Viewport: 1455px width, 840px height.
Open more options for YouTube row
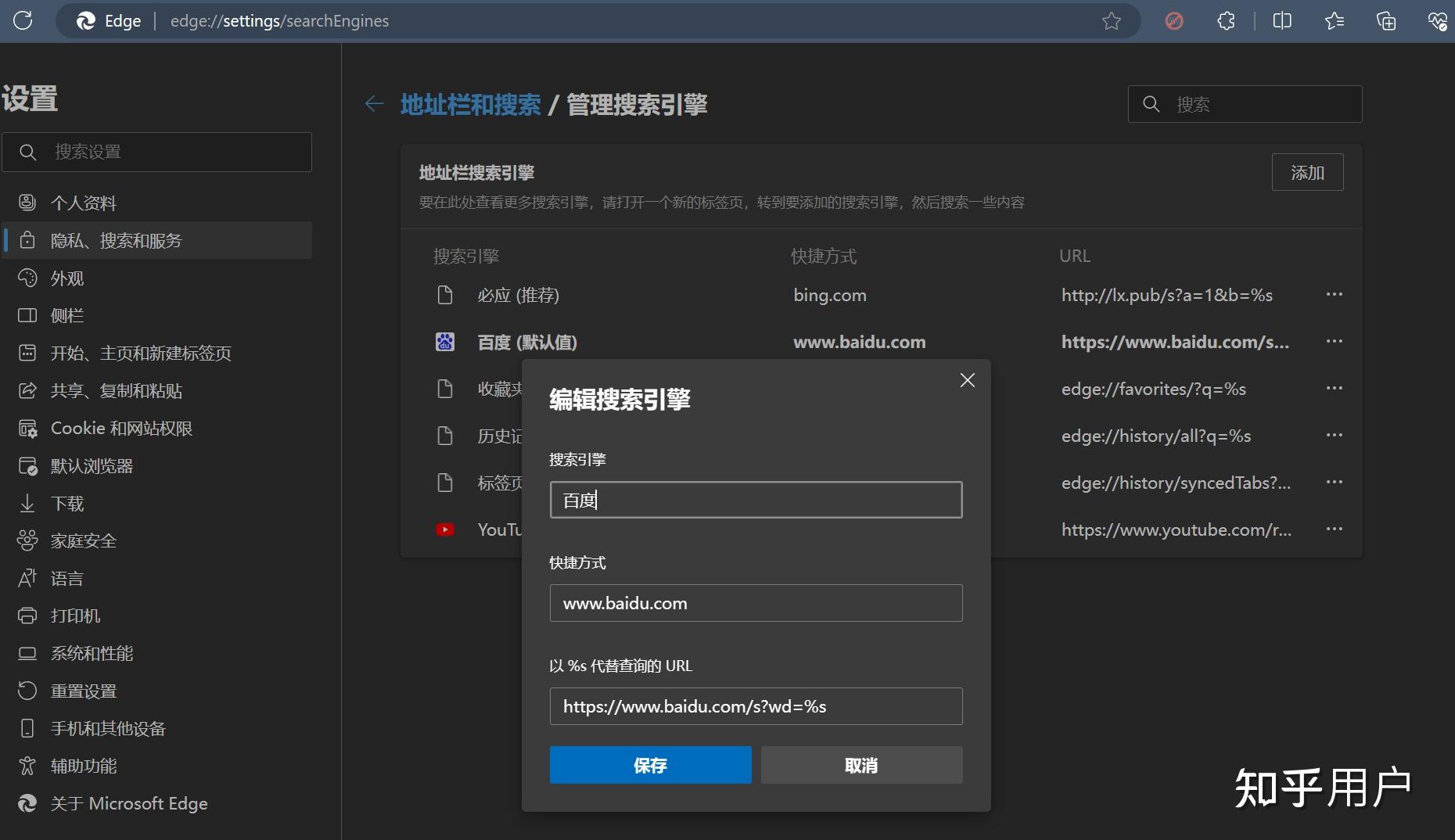[1334, 529]
